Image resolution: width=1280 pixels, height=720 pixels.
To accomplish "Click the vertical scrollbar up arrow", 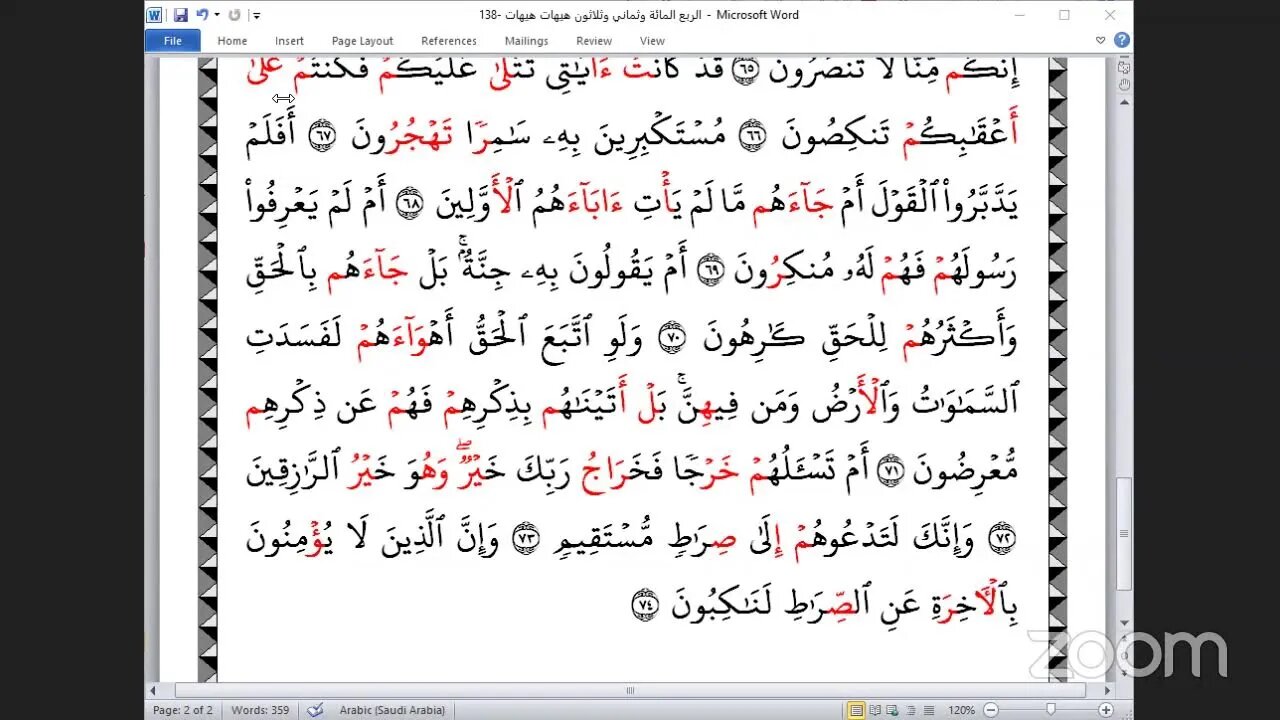I will 1125,103.
